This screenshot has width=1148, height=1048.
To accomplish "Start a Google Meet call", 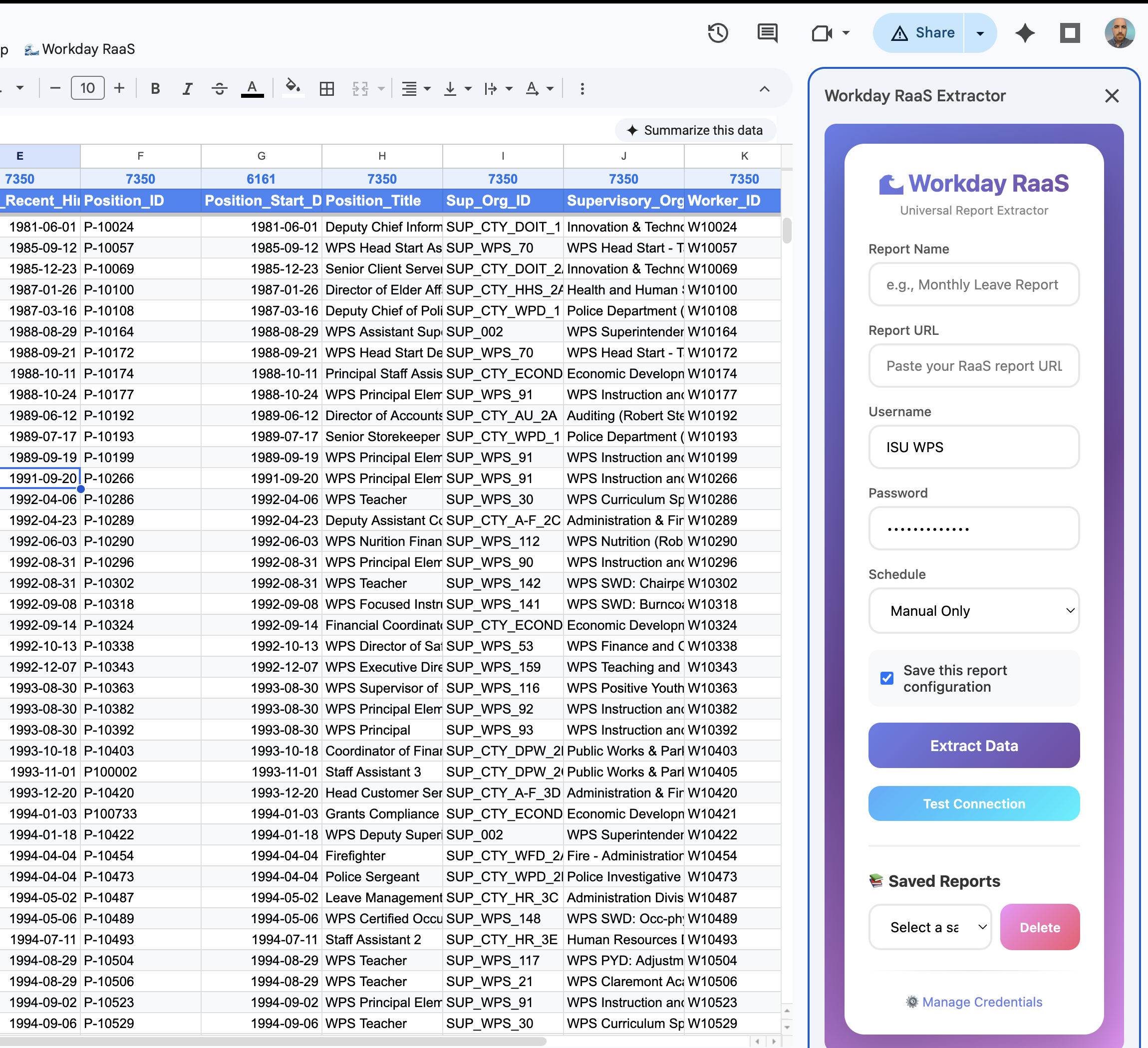I will tap(822, 32).
